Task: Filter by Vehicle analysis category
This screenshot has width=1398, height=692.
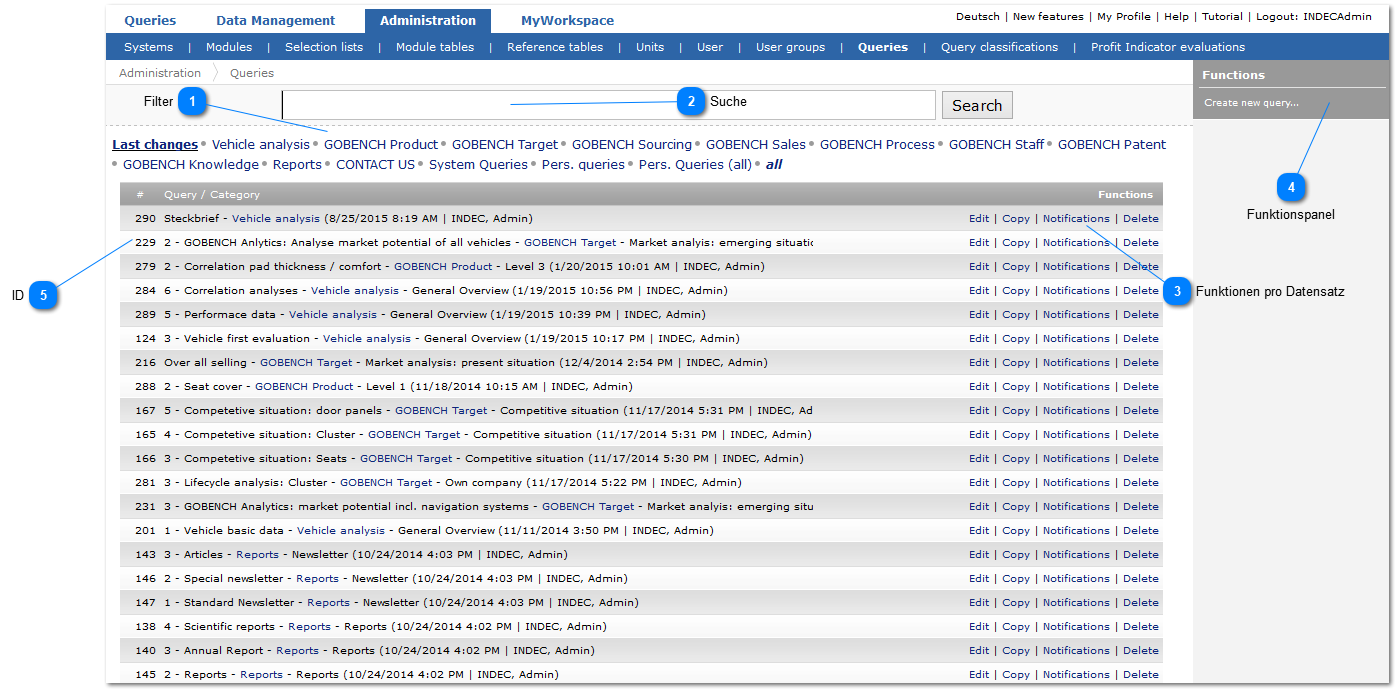Action: (x=261, y=145)
